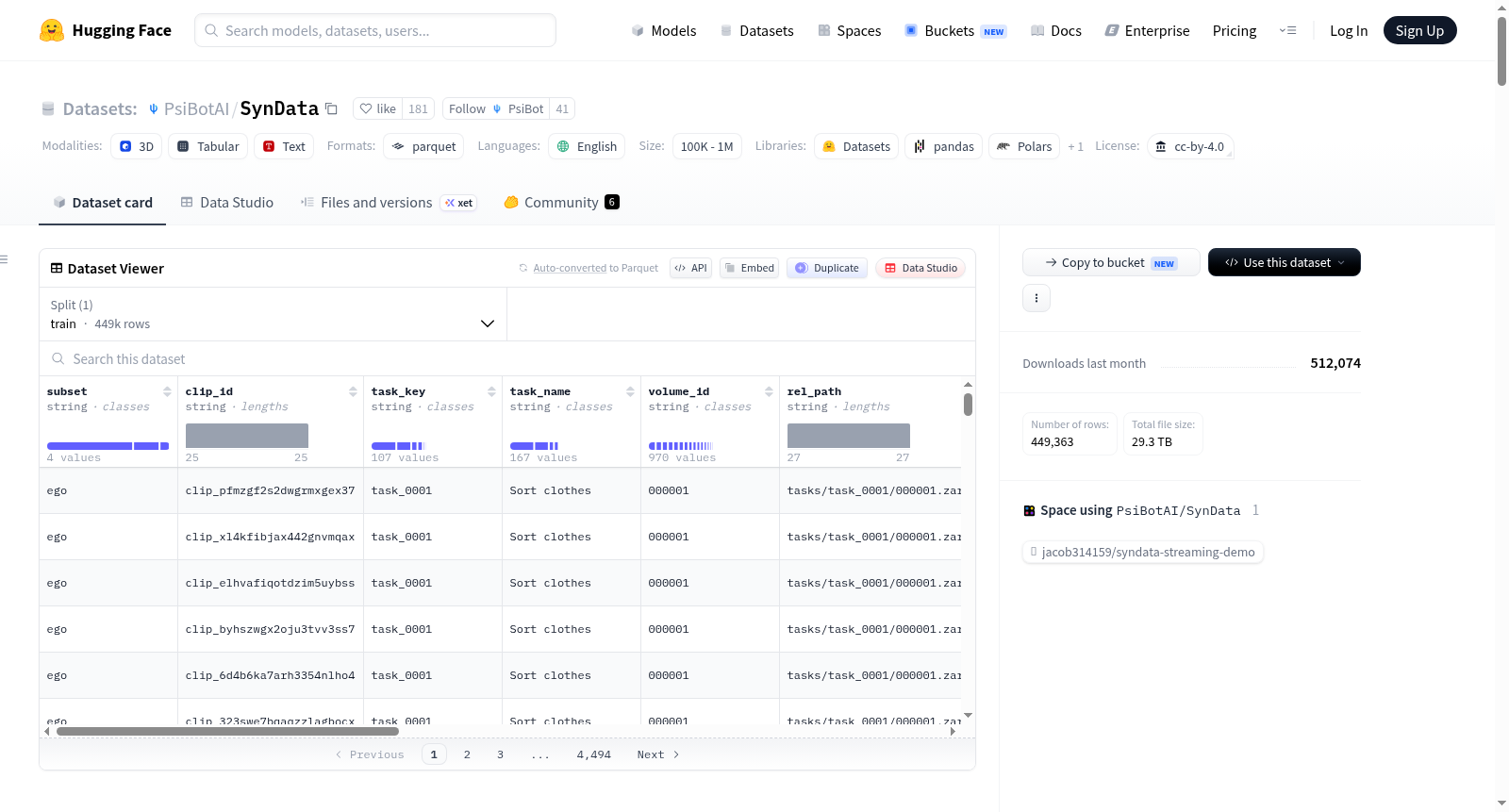Viewport: 1509px width, 812px height.
Task: Click the subset classes distribution bar
Action: tap(108, 446)
